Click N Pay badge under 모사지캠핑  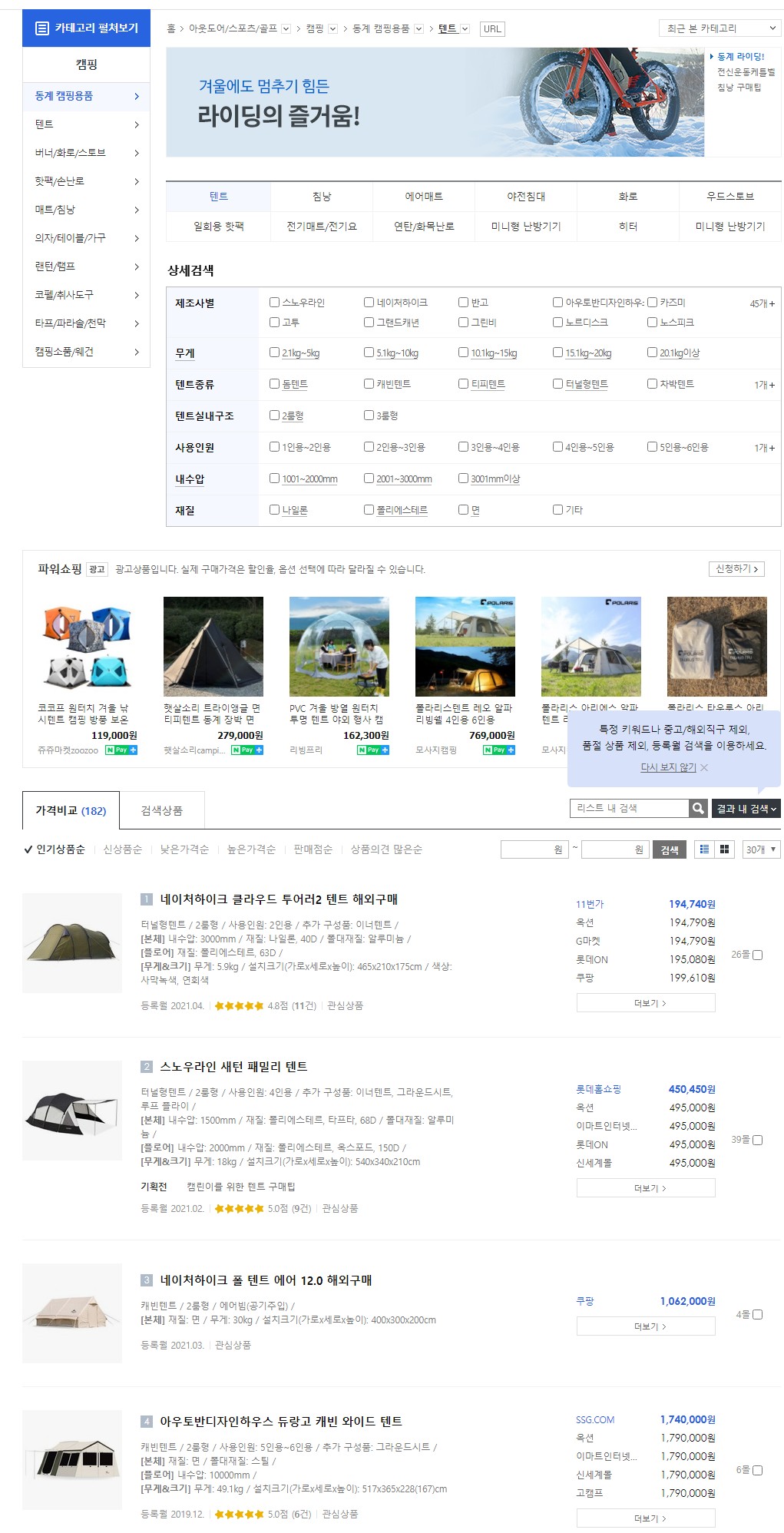click(498, 750)
